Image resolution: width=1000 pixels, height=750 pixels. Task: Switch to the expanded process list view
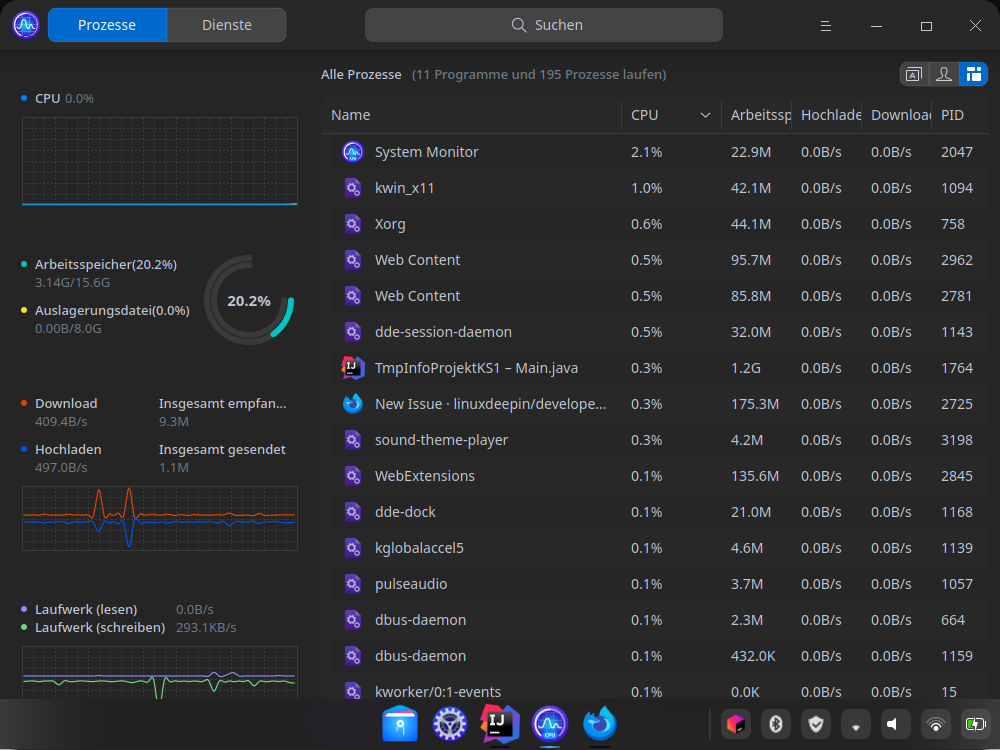click(x=913, y=74)
